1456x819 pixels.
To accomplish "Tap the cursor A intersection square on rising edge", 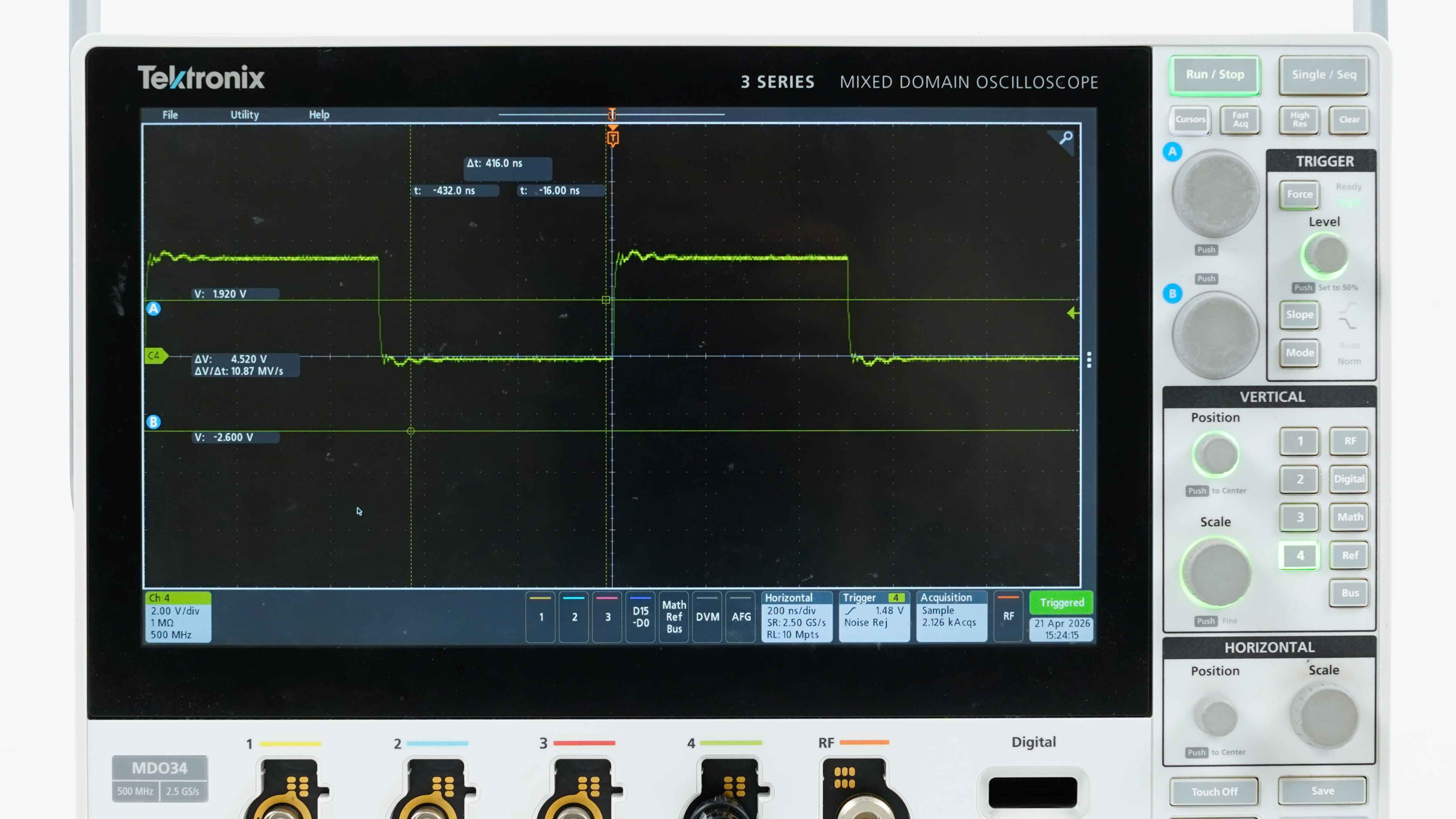I will pyautogui.click(x=606, y=300).
